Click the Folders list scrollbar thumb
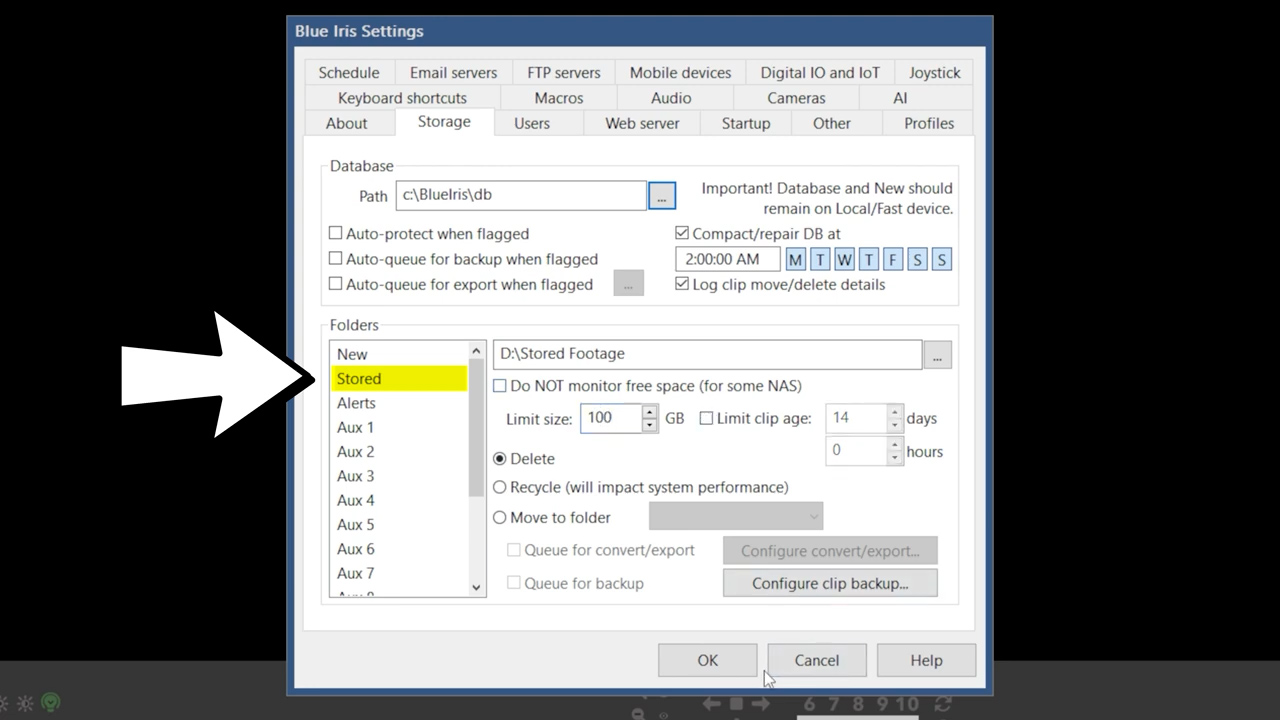This screenshot has height=720, width=1280. coord(476,428)
